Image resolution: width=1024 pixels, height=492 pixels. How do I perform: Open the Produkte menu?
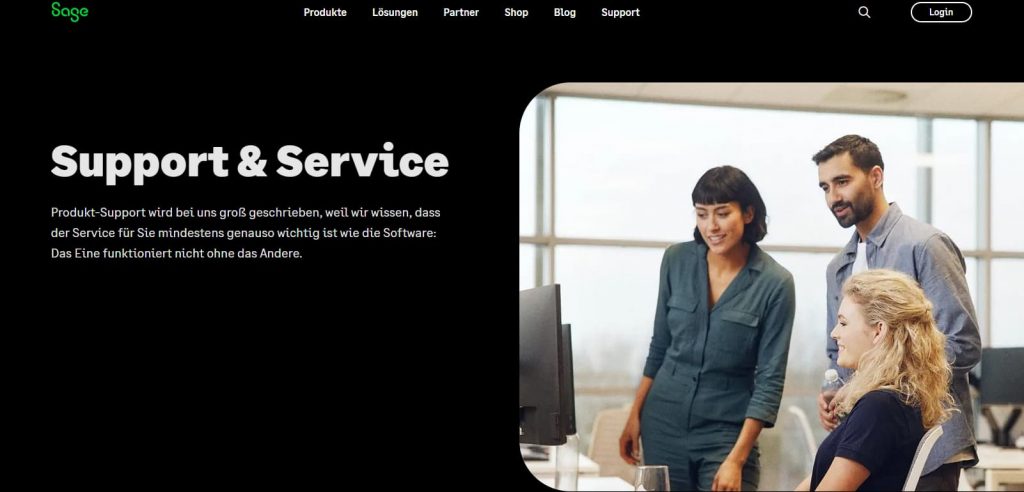(x=325, y=12)
